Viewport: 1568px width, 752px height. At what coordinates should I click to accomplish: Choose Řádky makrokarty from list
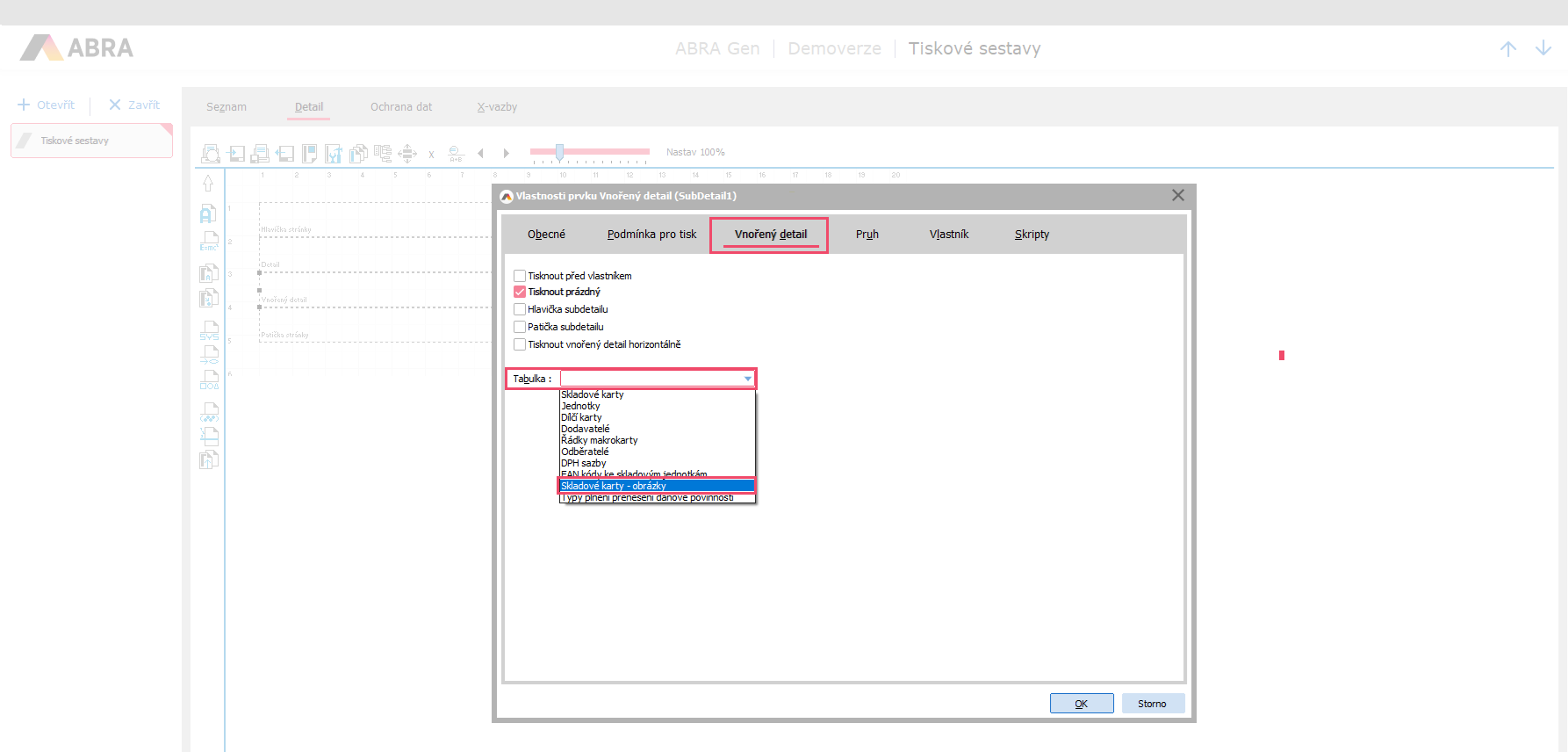(x=657, y=440)
